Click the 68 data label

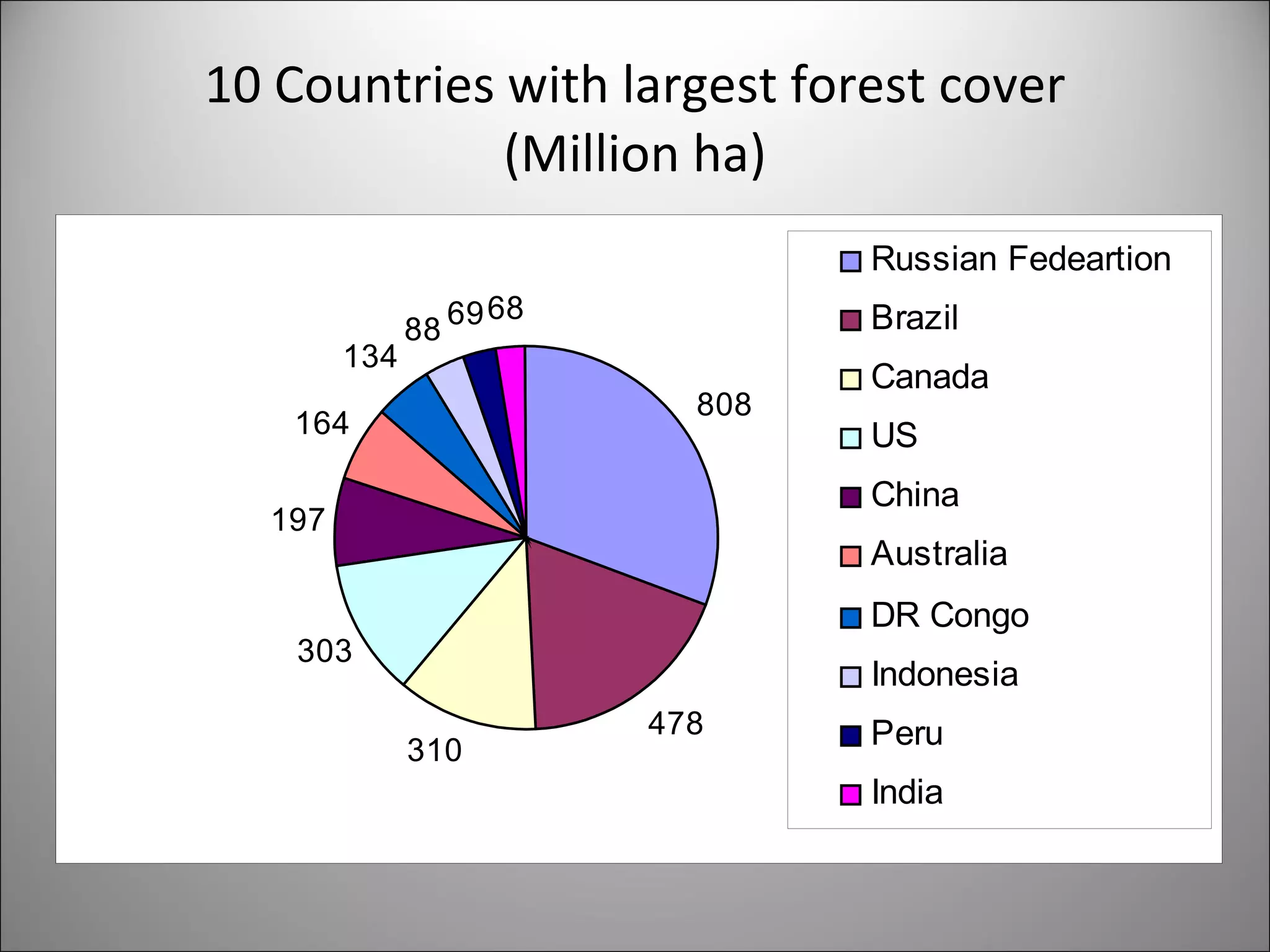point(505,308)
